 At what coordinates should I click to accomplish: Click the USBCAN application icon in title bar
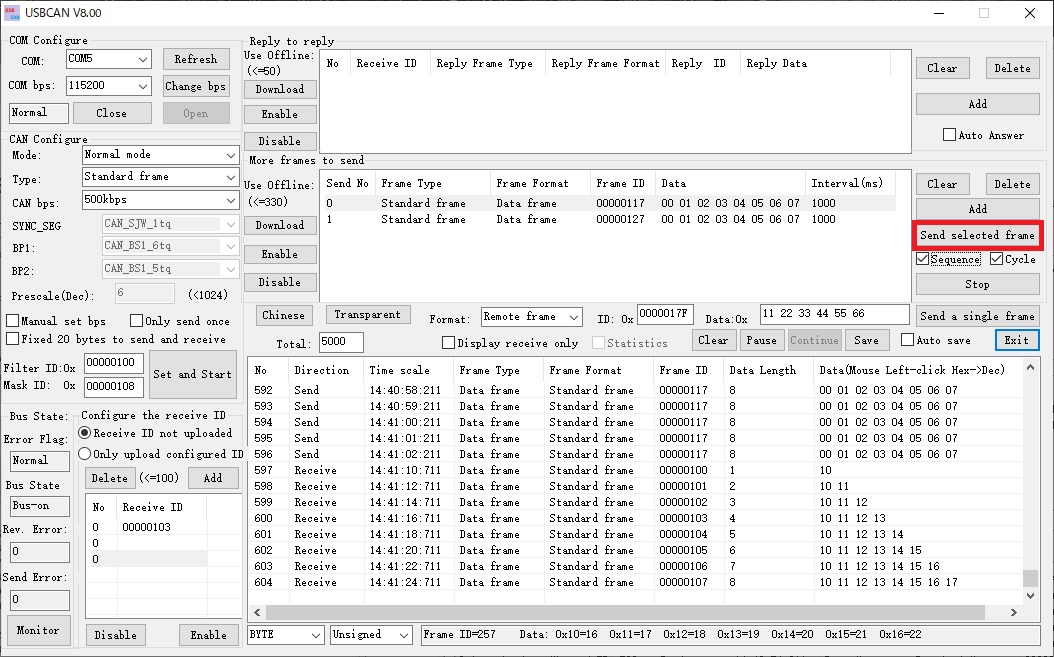(12, 13)
